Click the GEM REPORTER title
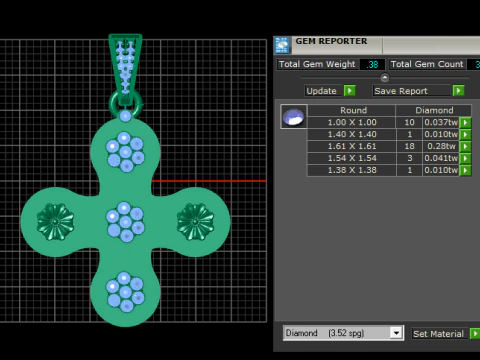This screenshot has height=360, width=480. coord(331,41)
